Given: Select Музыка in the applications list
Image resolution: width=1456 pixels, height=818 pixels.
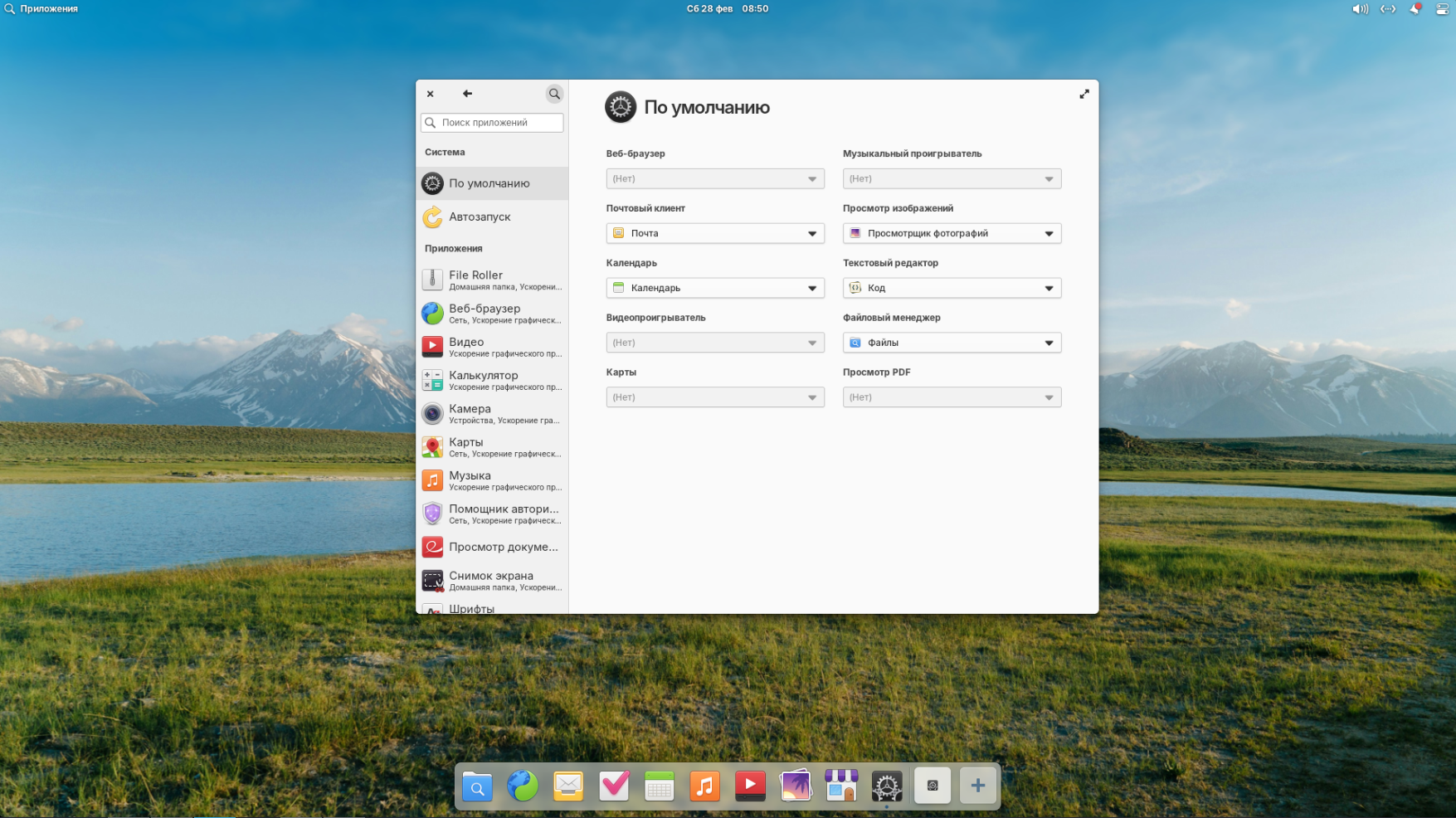Looking at the screenshot, I should 492,480.
